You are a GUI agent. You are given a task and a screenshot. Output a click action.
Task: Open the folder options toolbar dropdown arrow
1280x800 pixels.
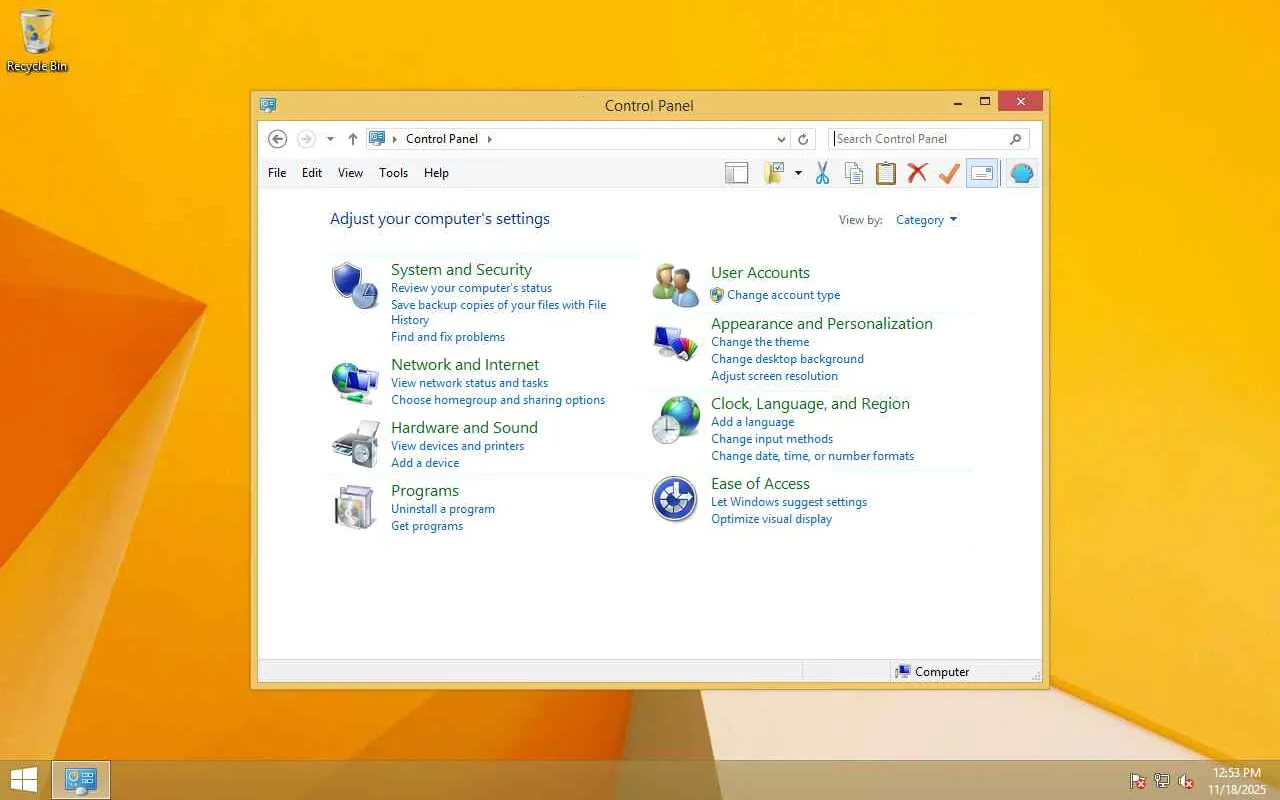click(798, 173)
